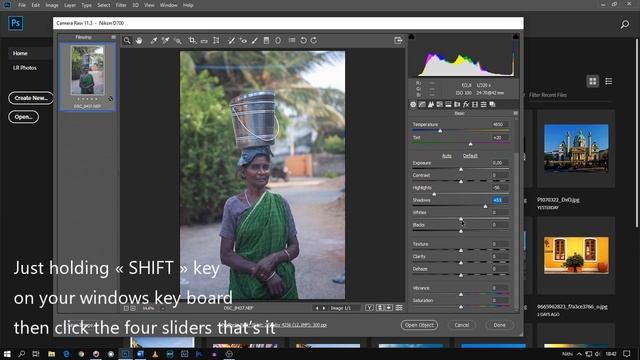Apply Auto tone adjustments

(447, 156)
